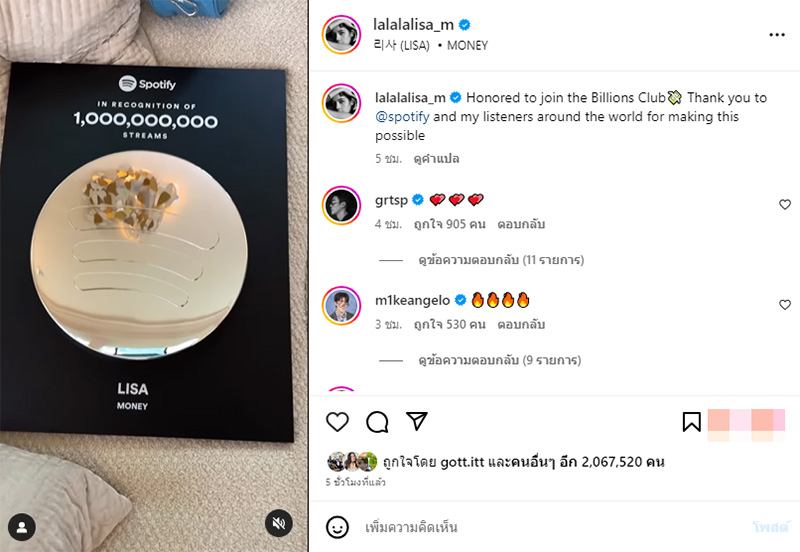The image size is (800, 552).
Task: Expand m1keangelo's 9 replies
Action: tap(499, 360)
